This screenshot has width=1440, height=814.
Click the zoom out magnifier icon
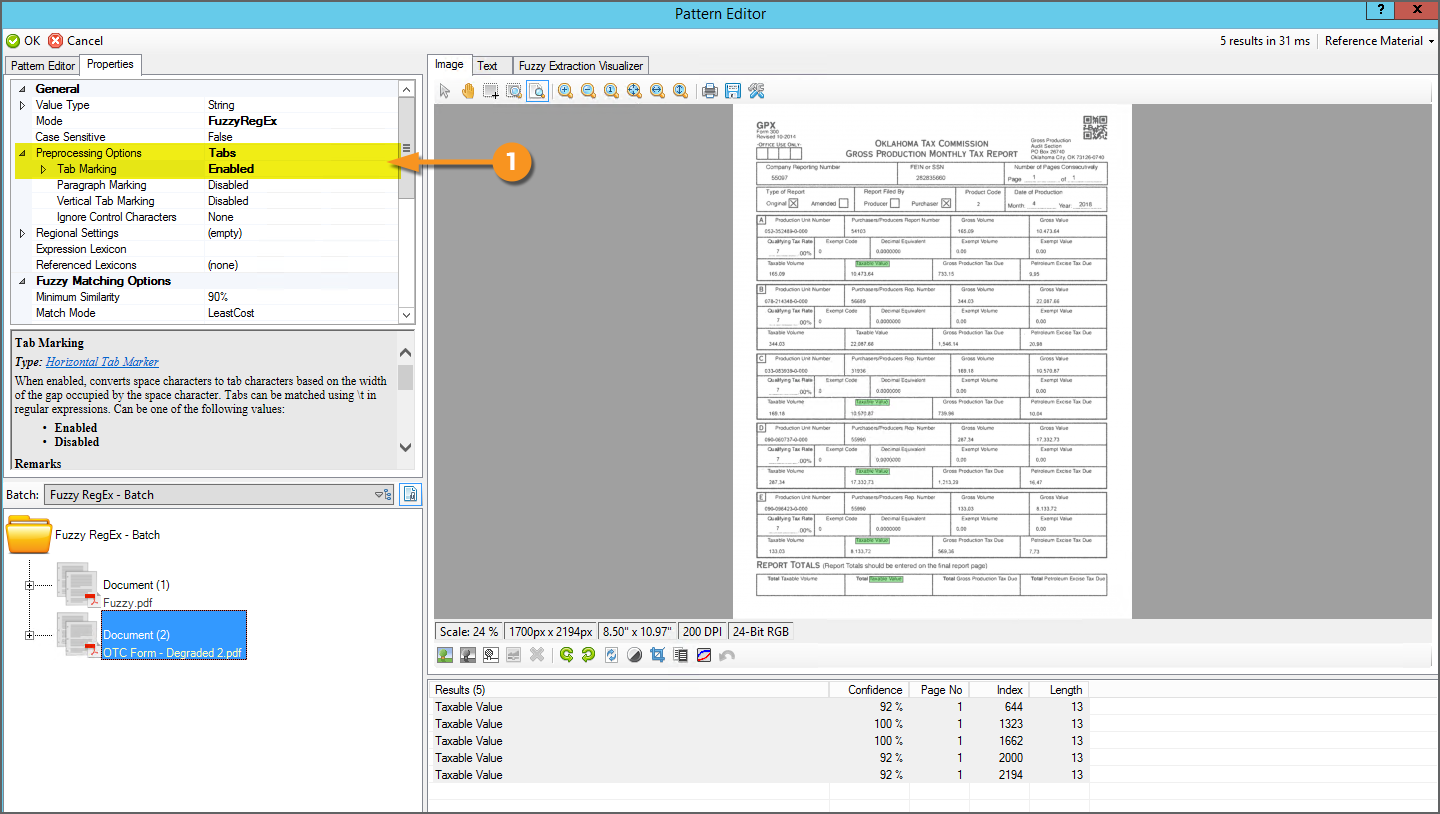pos(588,91)
